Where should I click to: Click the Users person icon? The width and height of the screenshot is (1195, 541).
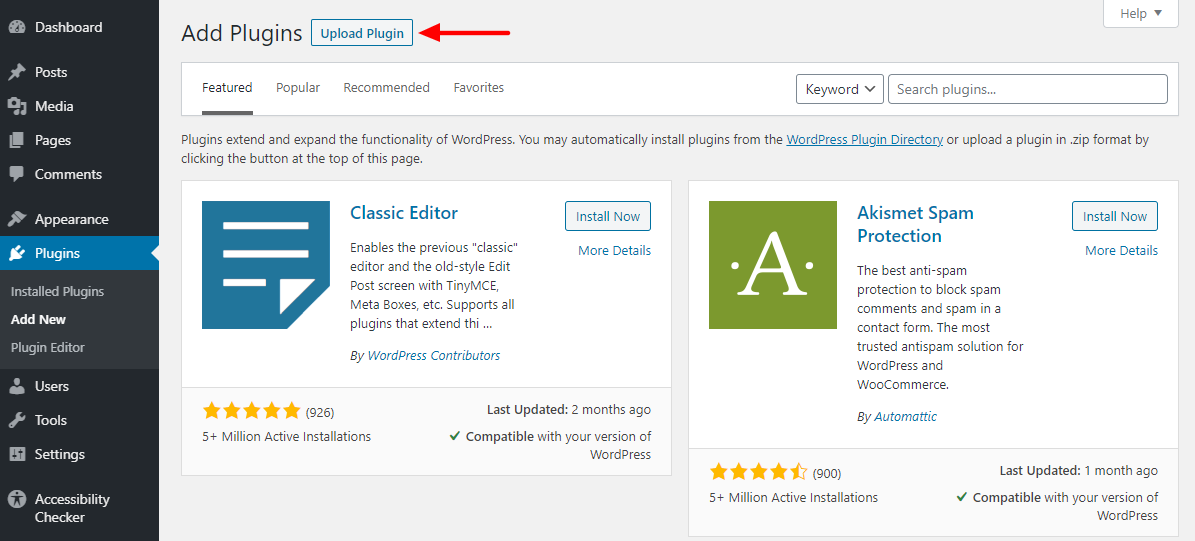point(17,386)
